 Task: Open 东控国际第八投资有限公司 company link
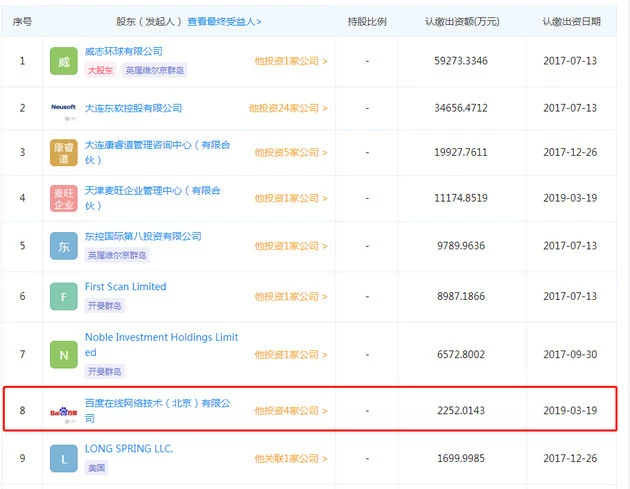143,236
